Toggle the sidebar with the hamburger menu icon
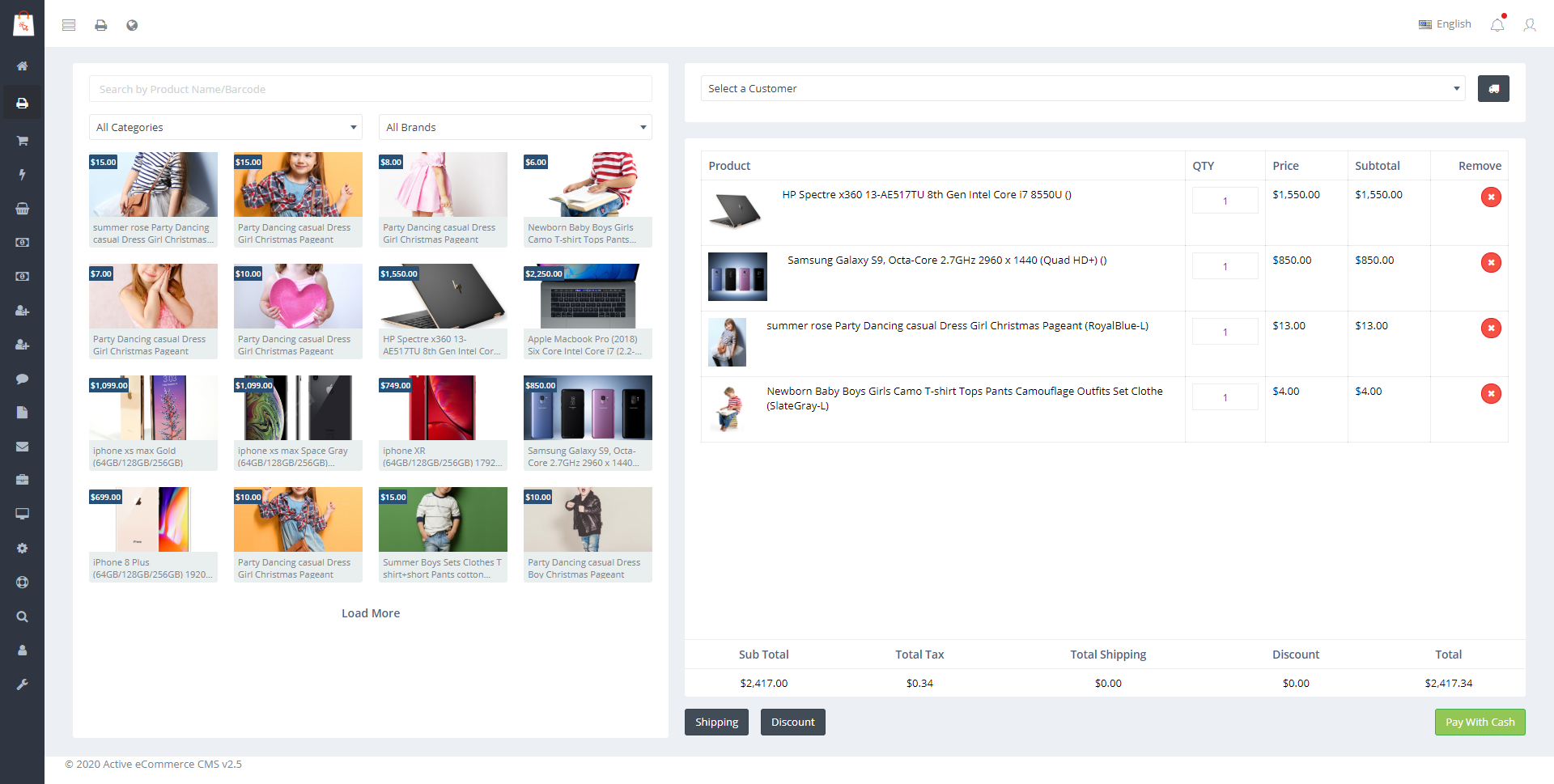1554x784 pixels. pos(69,25)
